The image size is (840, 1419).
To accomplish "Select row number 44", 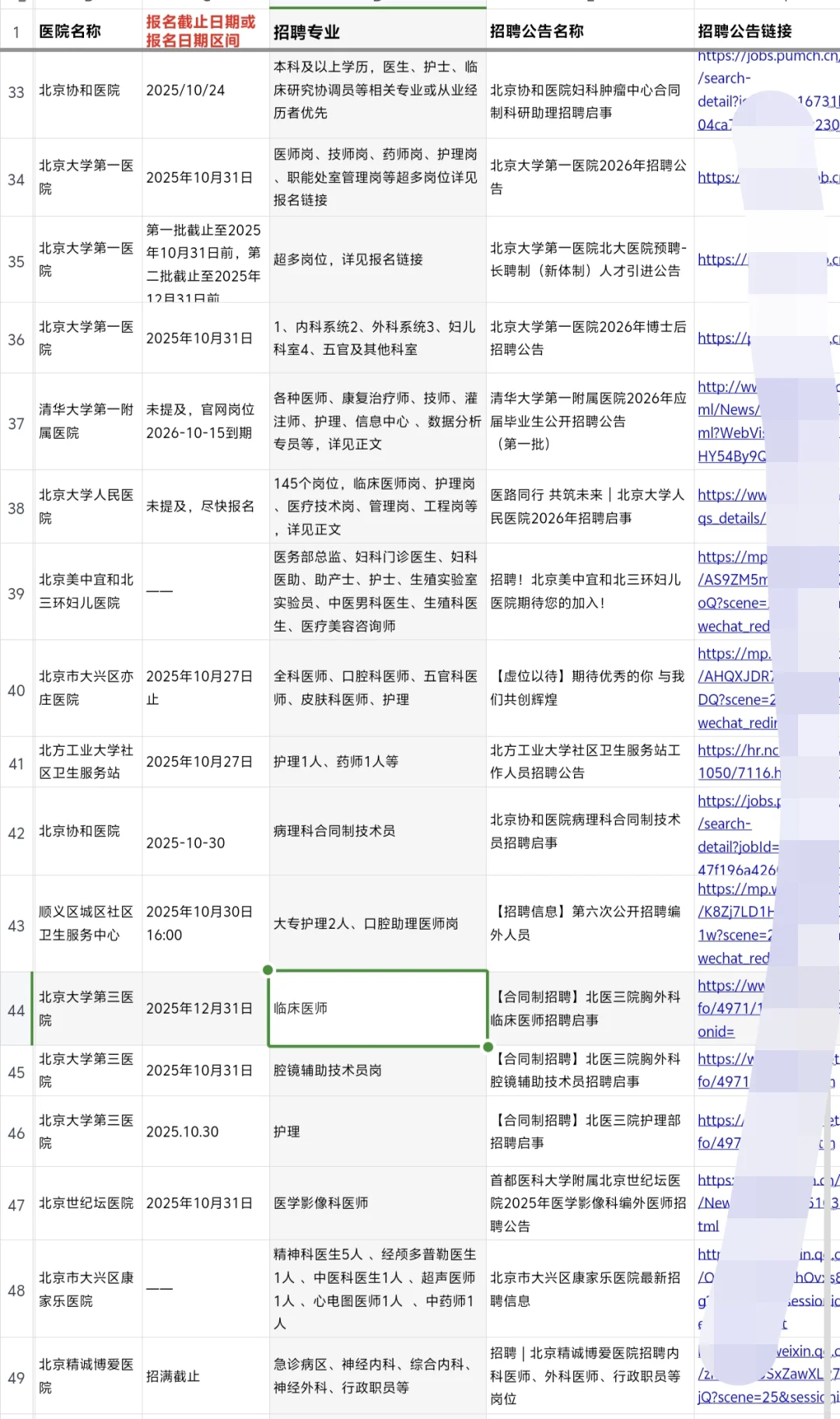I will (x=16, y=1011).
